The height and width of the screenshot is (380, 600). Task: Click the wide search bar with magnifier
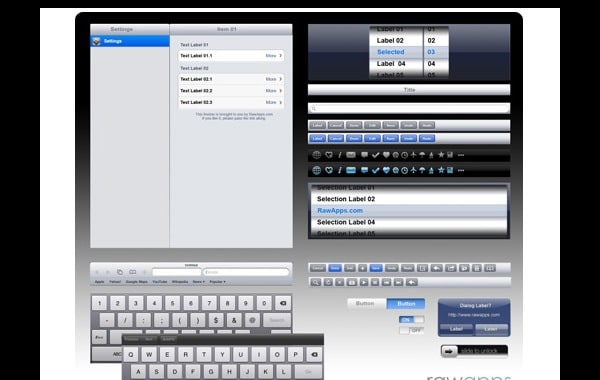coord(409,109)
